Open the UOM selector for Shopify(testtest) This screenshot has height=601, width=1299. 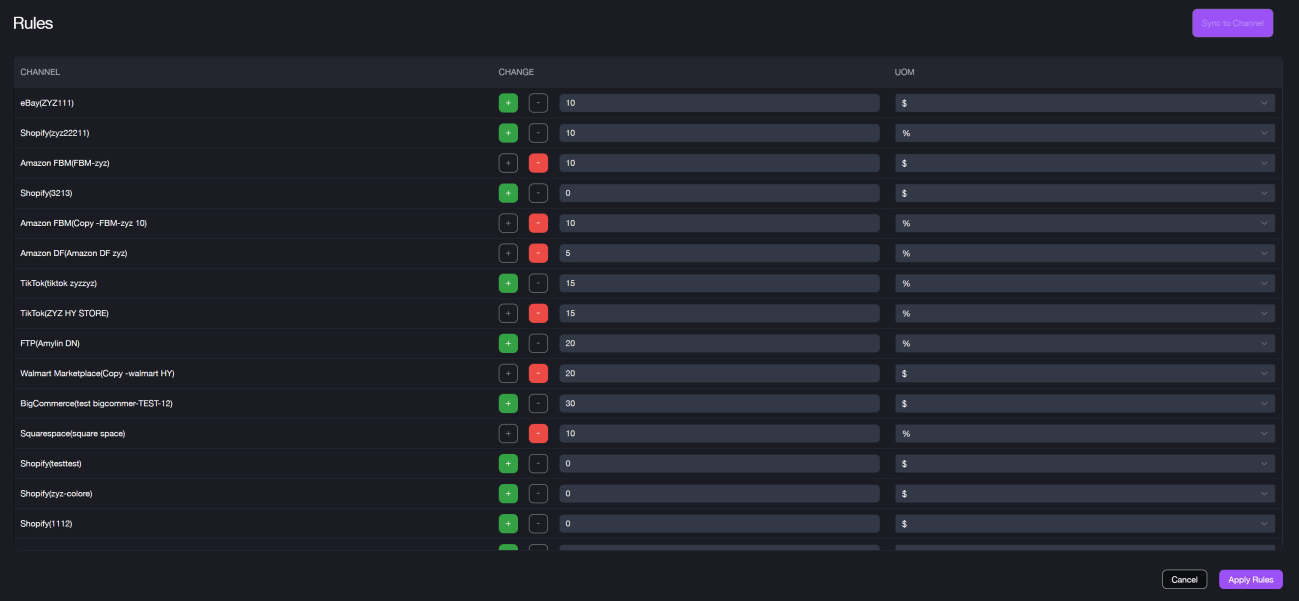tap(1084, 463)
